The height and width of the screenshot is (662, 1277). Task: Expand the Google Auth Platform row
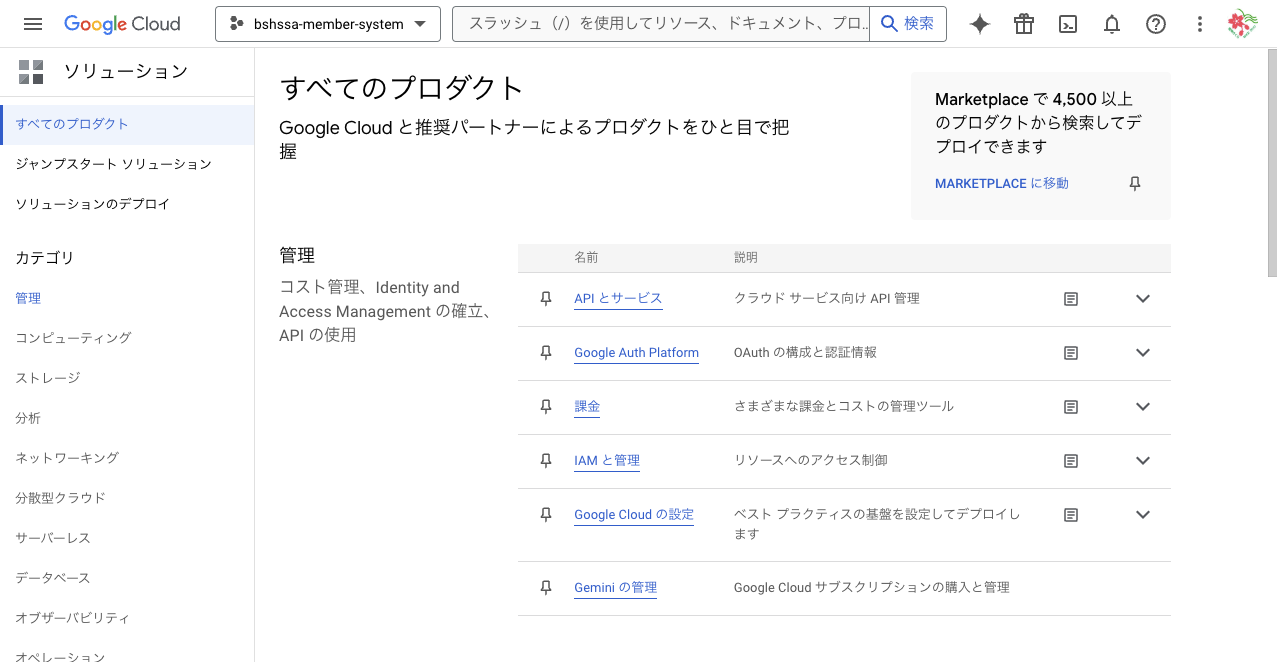(x=1143, y=353)
